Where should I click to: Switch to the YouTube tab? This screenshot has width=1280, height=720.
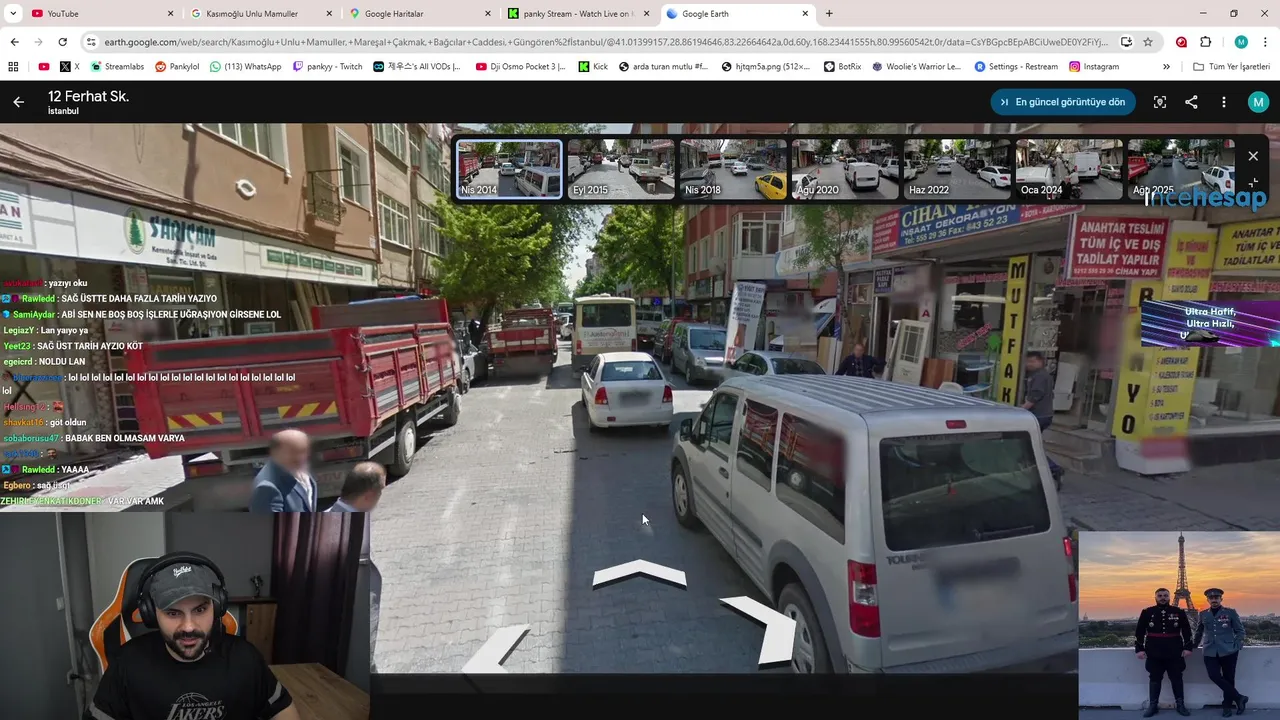pos(100,13)
